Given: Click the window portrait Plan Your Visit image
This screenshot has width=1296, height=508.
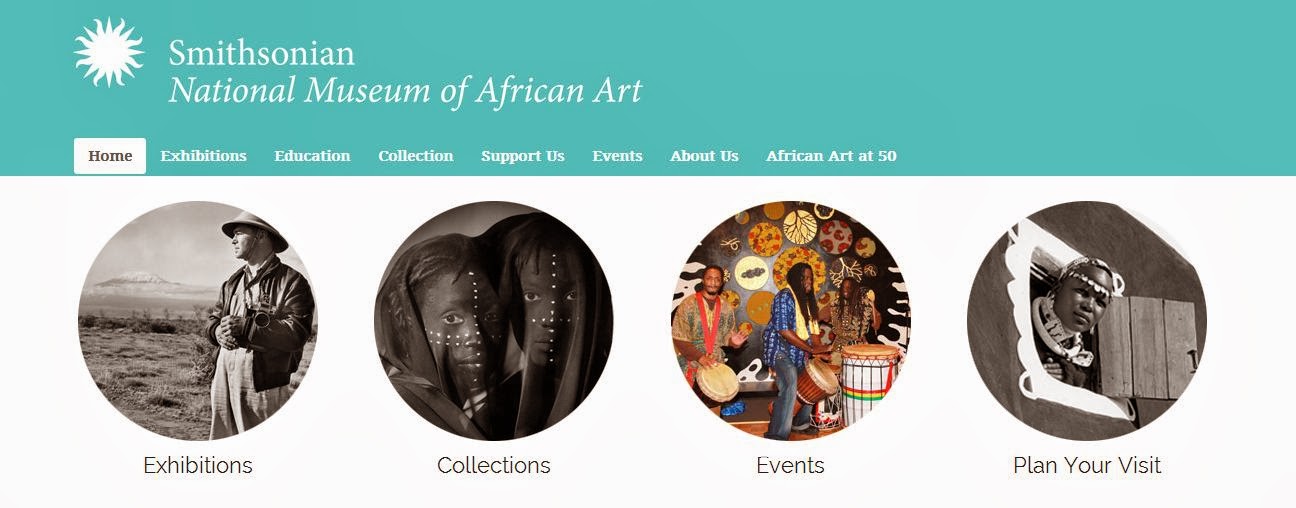Looking at the screenshot, I should 1087,320.
